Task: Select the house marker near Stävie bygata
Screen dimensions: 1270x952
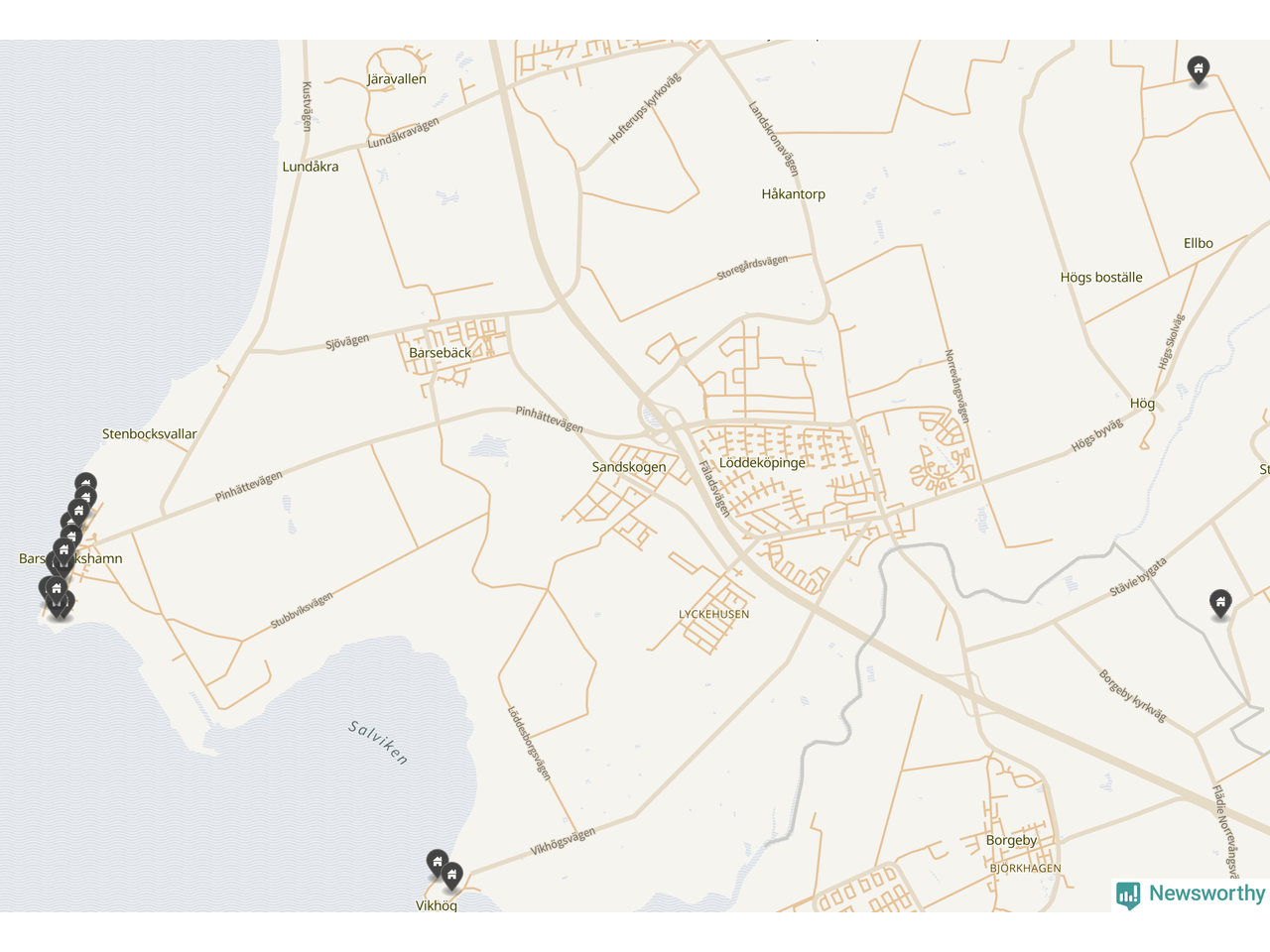Action: [1220, 603]
